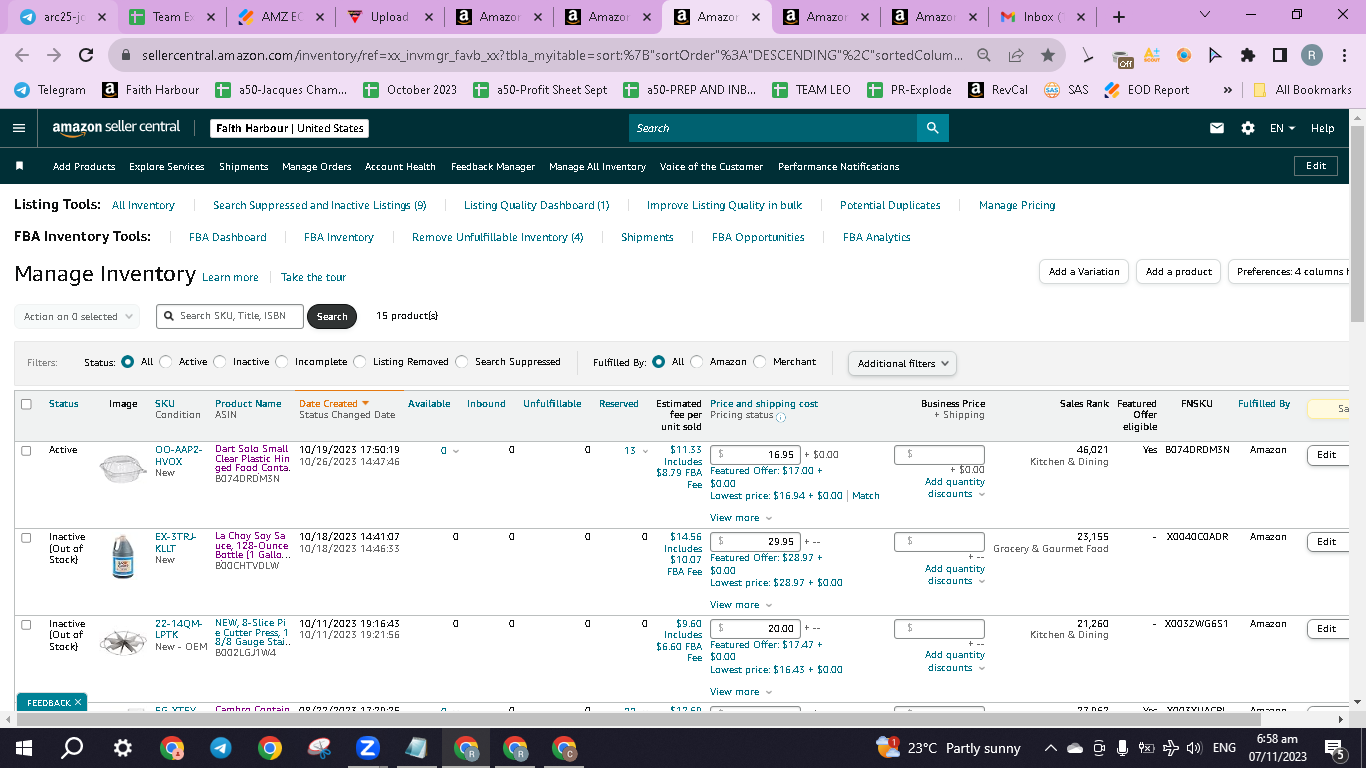Open the Seller Central hamburger menu
Viewport: 1366px width, 768px height.
(19, 128)
